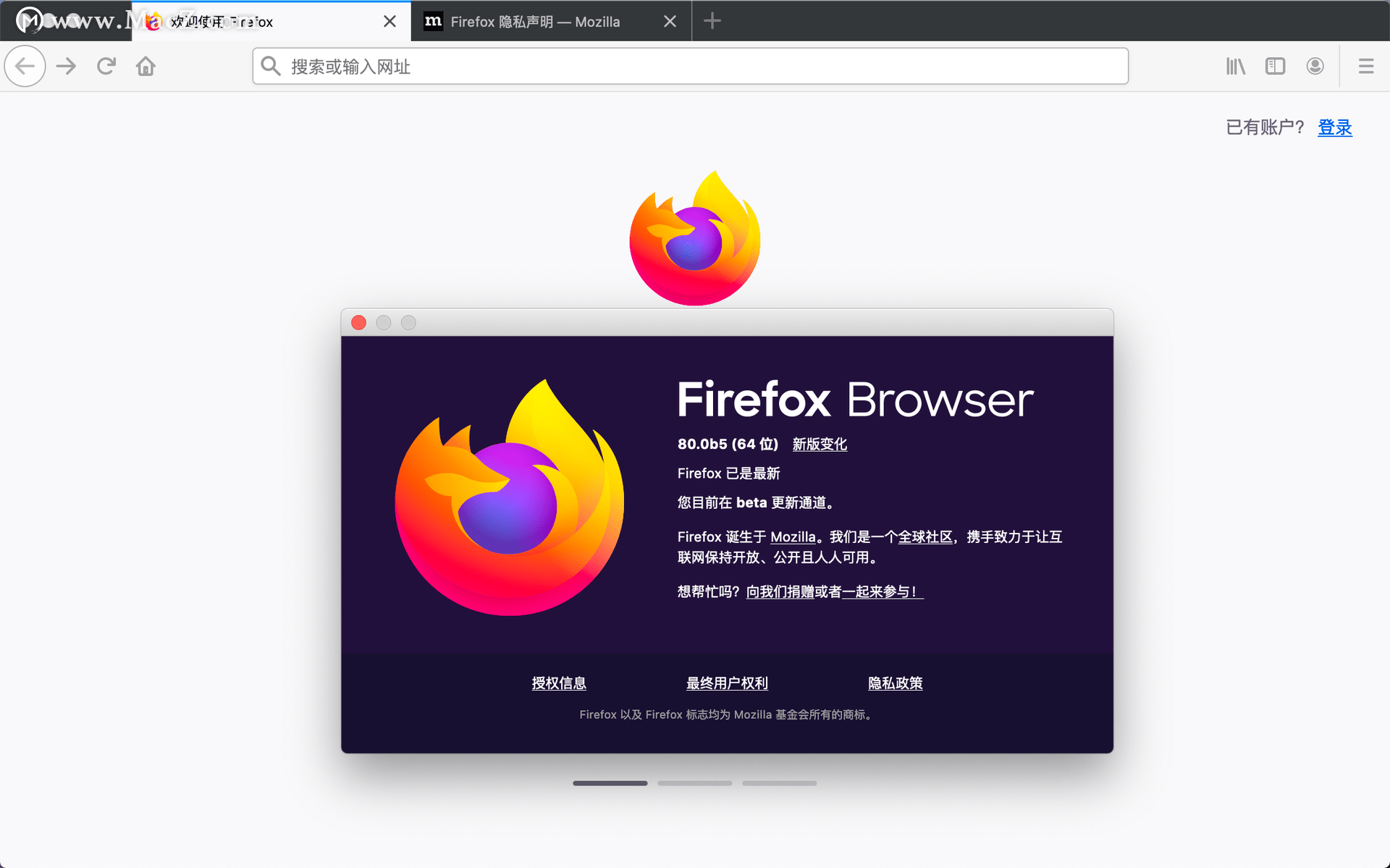Click the 登录 sign-in link
This screenshot has width=1390, height=868.
pyautogui.click(x=1334, y=127)
